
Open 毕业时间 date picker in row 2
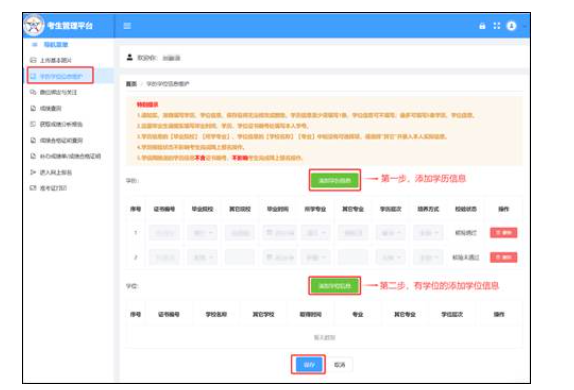[279, 257]
